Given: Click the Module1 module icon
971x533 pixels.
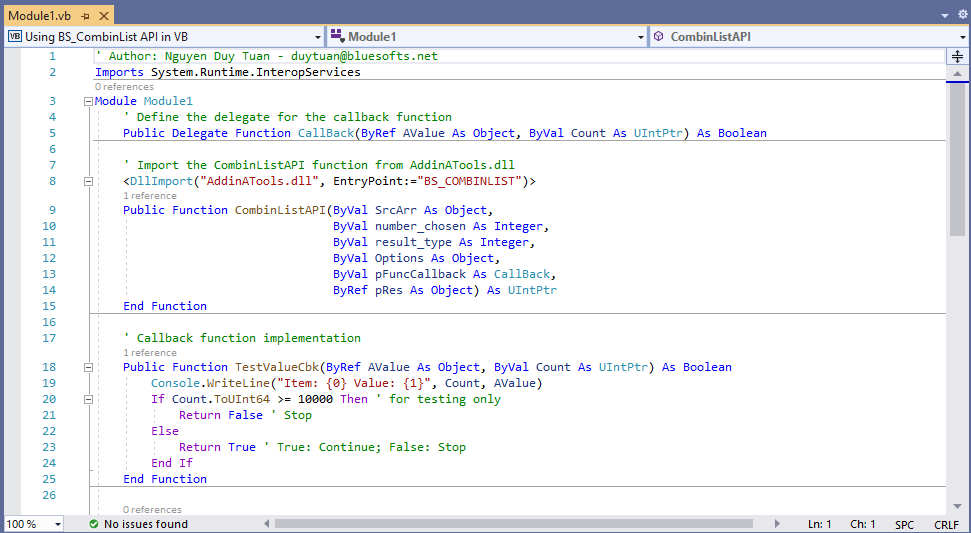Looking at the screenshot, I should [337, 37].
